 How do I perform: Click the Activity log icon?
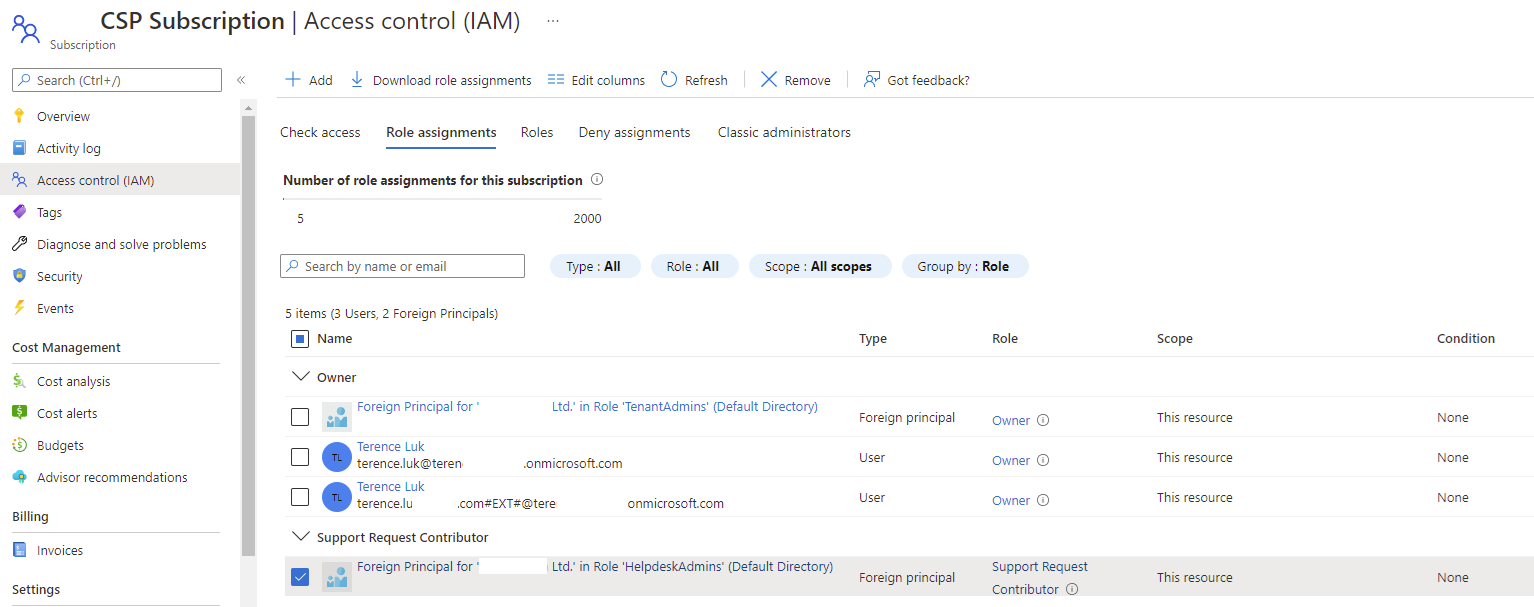pyautogui.click(x=19, y=148)
